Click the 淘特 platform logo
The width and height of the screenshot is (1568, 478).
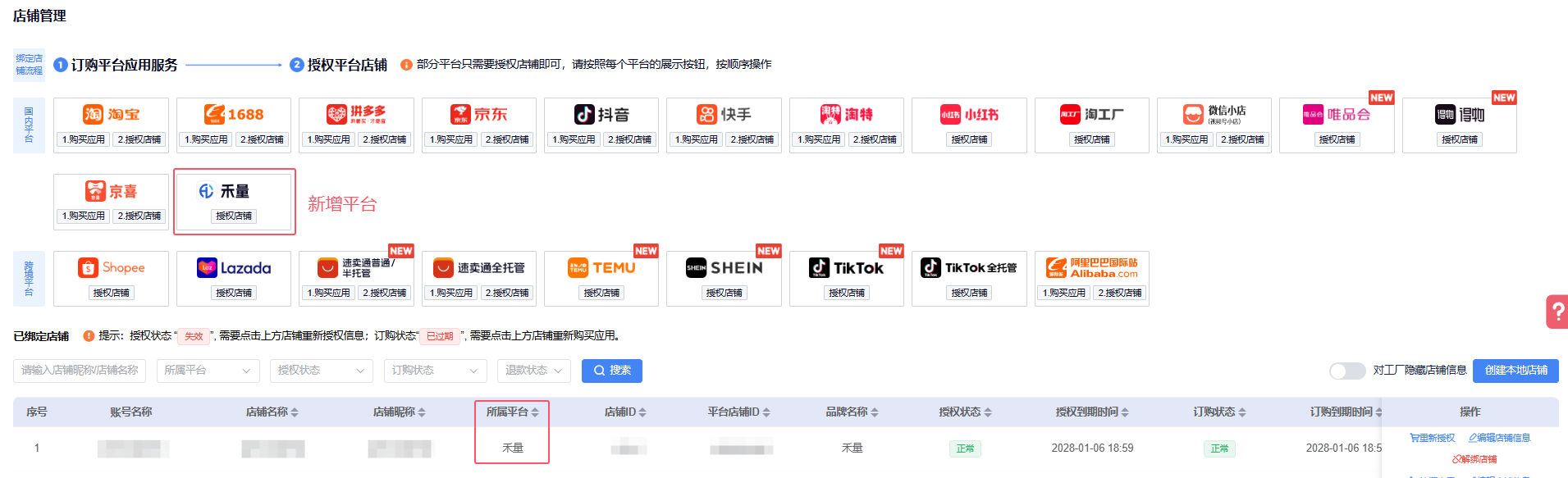[847, 115]
